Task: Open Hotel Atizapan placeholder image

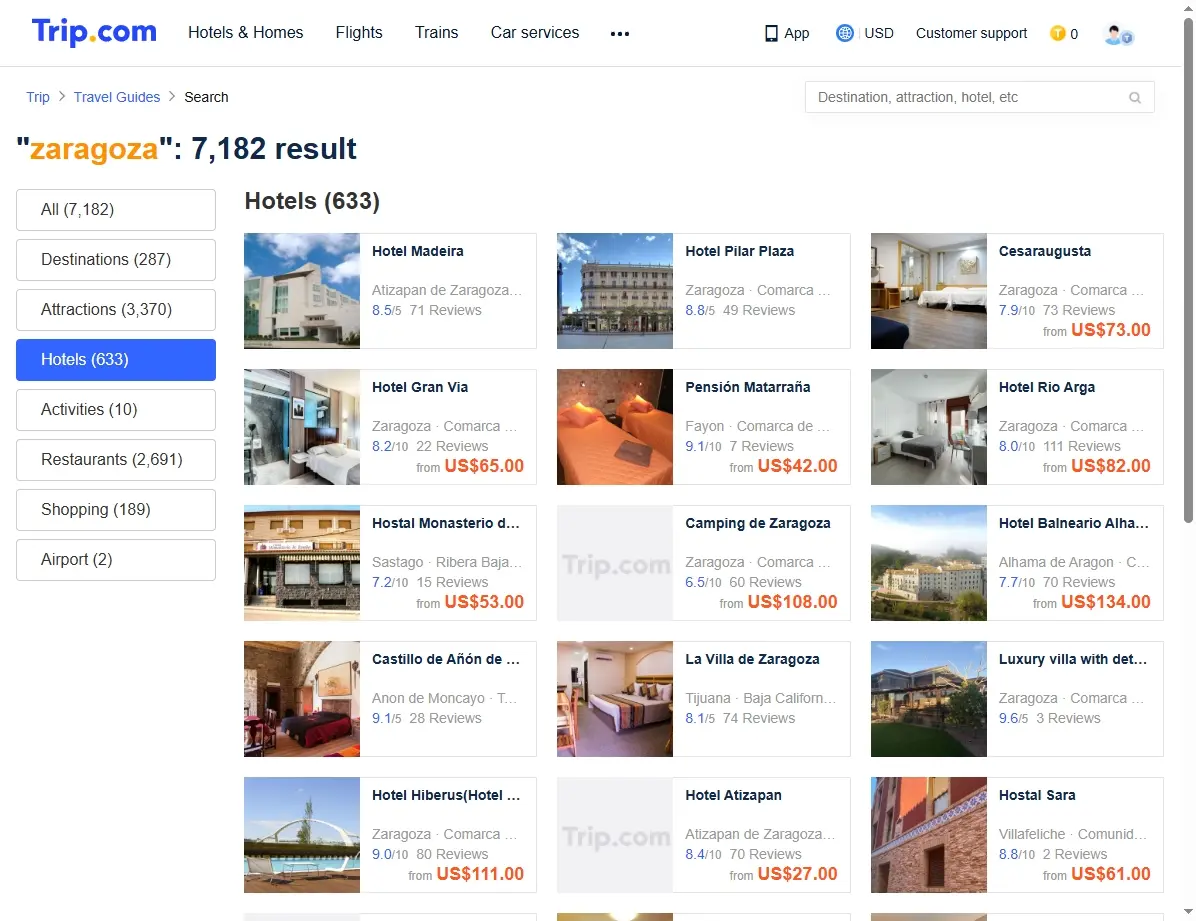Action: pos(615,835)
